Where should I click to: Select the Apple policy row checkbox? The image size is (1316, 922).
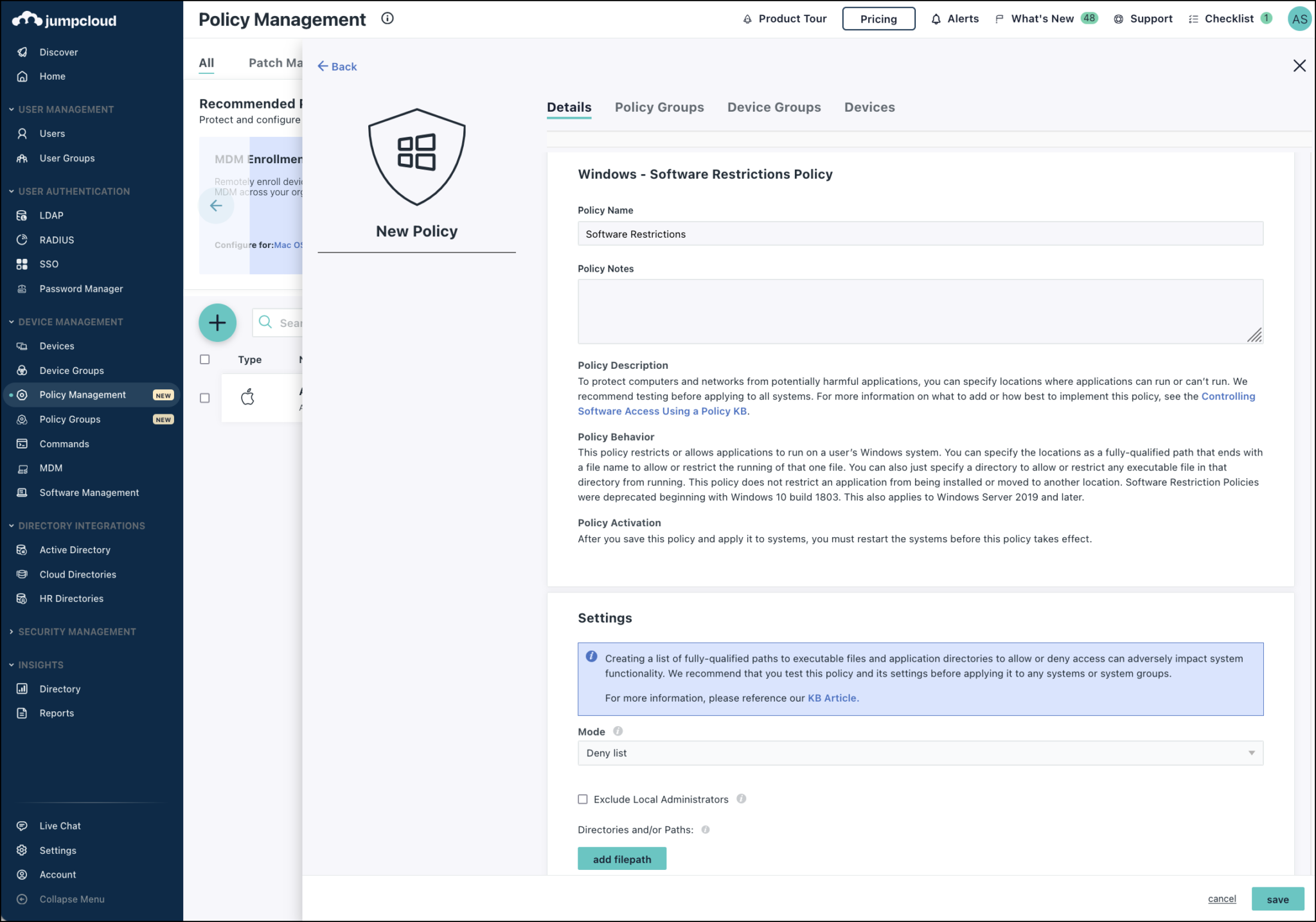pos(204,398)
